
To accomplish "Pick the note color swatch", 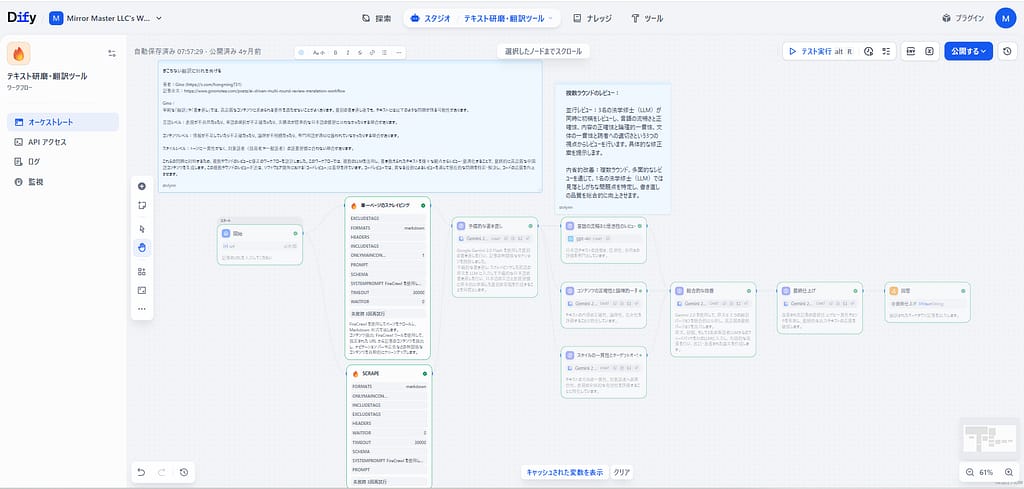I will (x=302, y=52).
